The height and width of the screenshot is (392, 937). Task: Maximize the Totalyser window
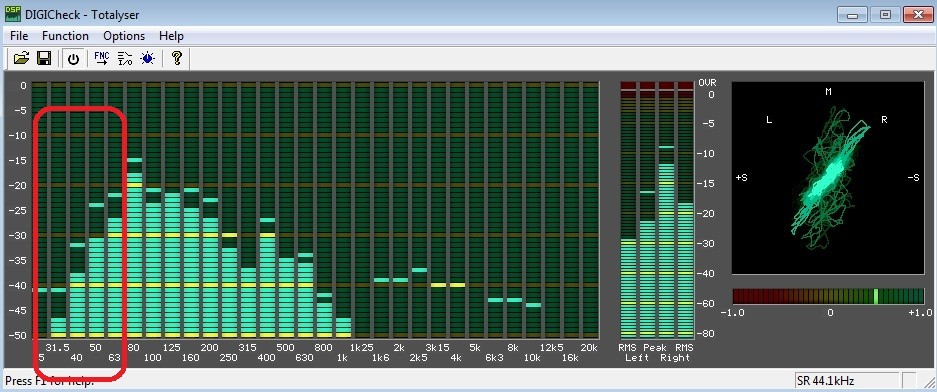tap(886, 14)
